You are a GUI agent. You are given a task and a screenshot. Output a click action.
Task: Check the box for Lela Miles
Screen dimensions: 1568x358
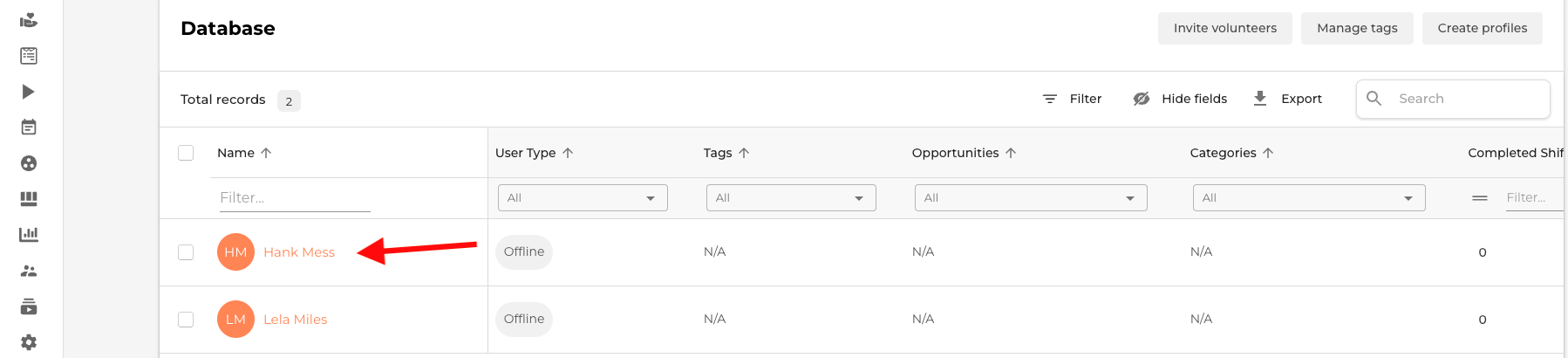click(x=186, y=320)
